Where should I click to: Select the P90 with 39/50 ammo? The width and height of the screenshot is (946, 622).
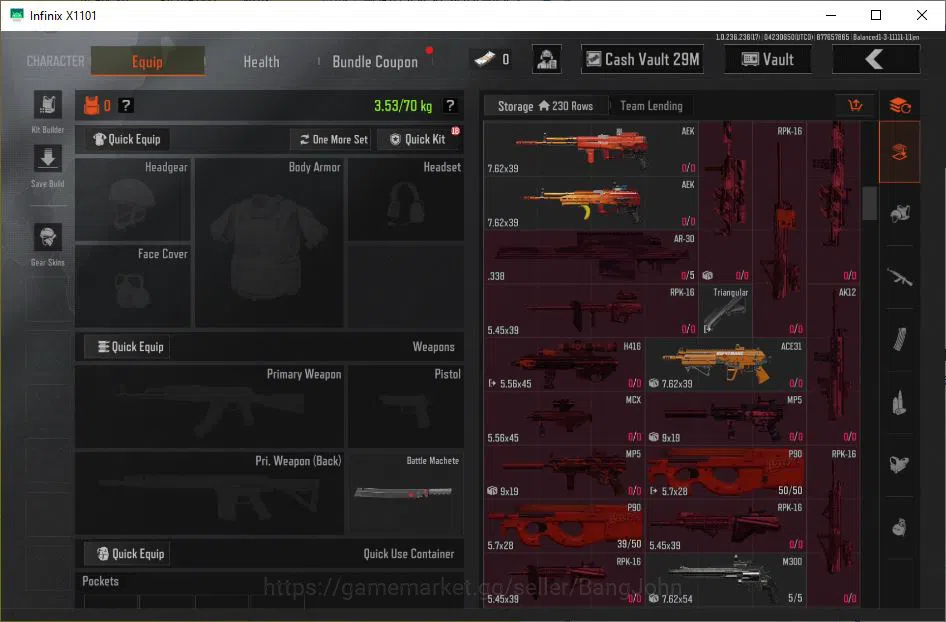click(564, 526)
